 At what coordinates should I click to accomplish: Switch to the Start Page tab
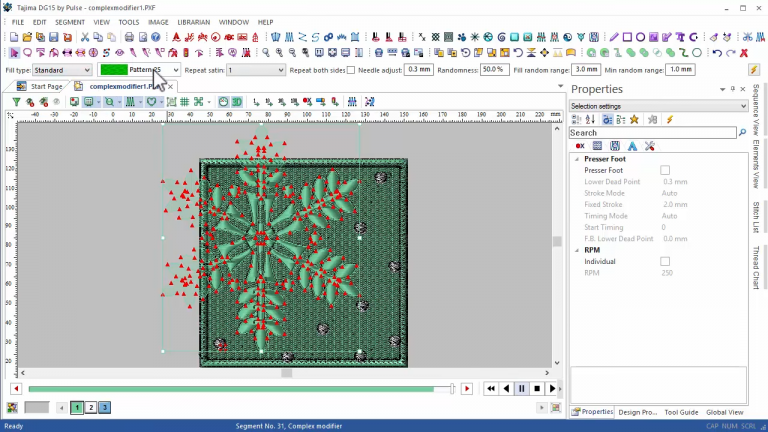[44, 87]
